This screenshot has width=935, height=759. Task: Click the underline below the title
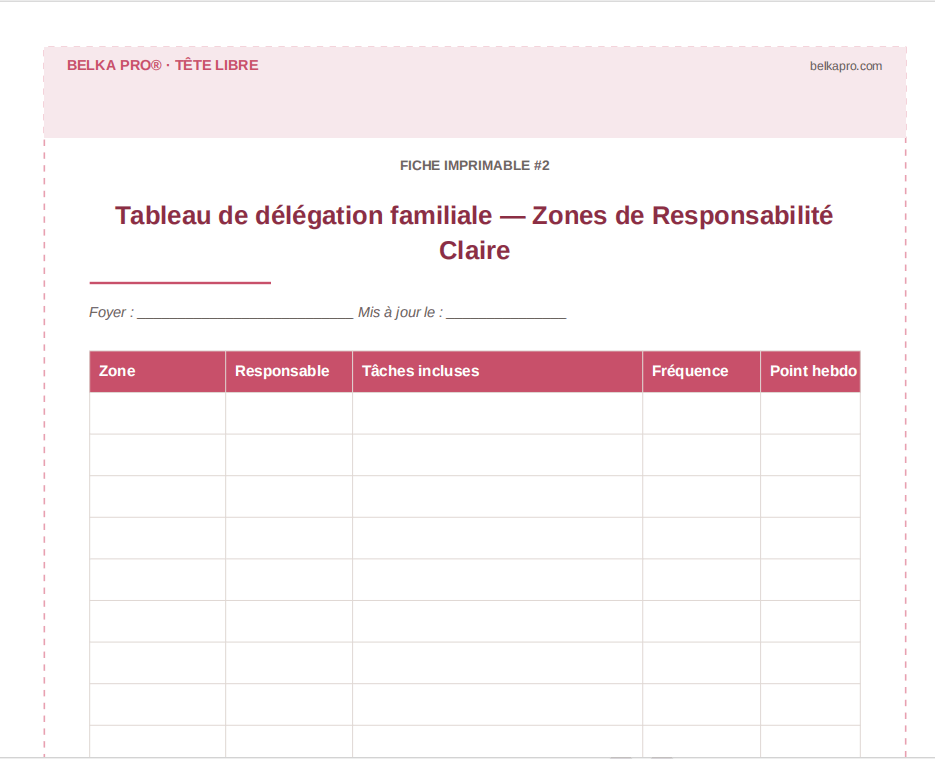tap(180, 284)
